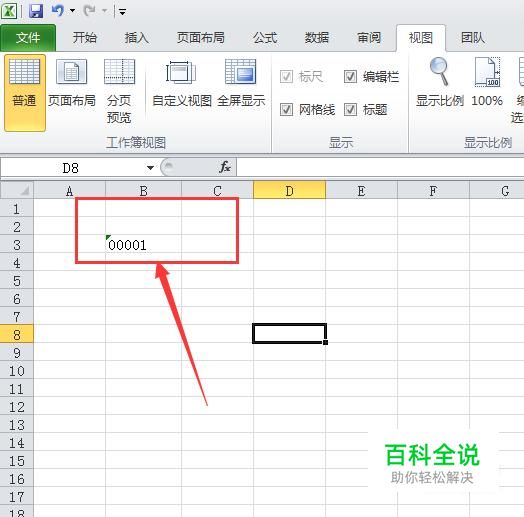Viewport: 524px width, 517px height.
Task: Switch to the 开始 ribbon tab
Action: (x=85, y=37)
